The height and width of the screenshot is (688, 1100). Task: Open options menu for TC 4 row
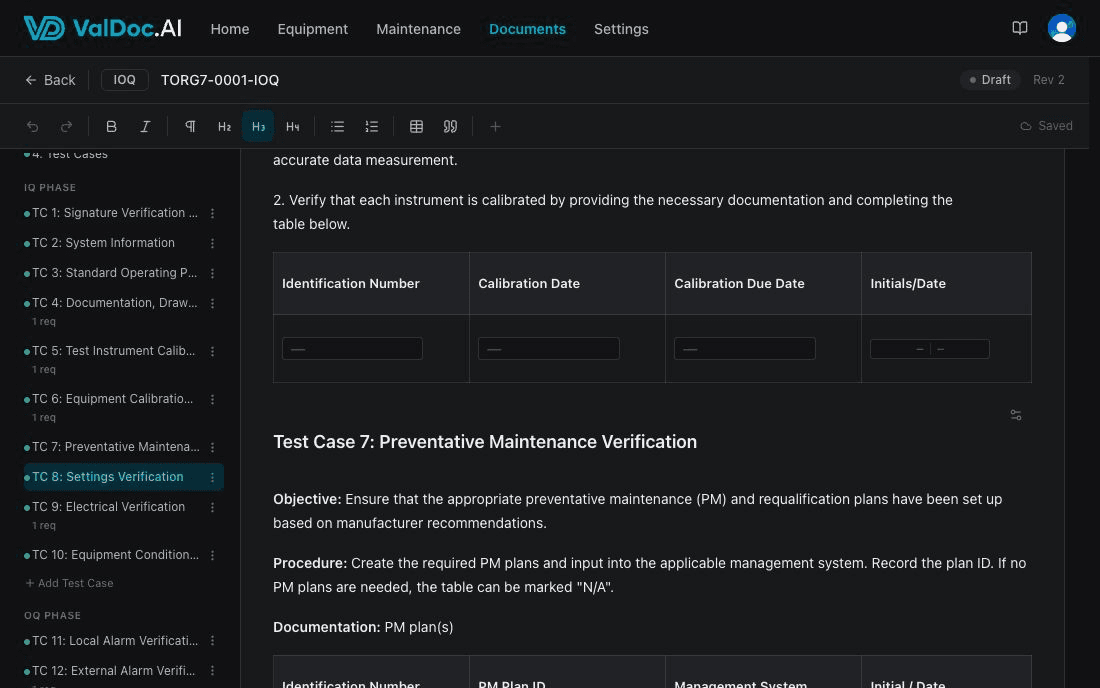point(213,304)
